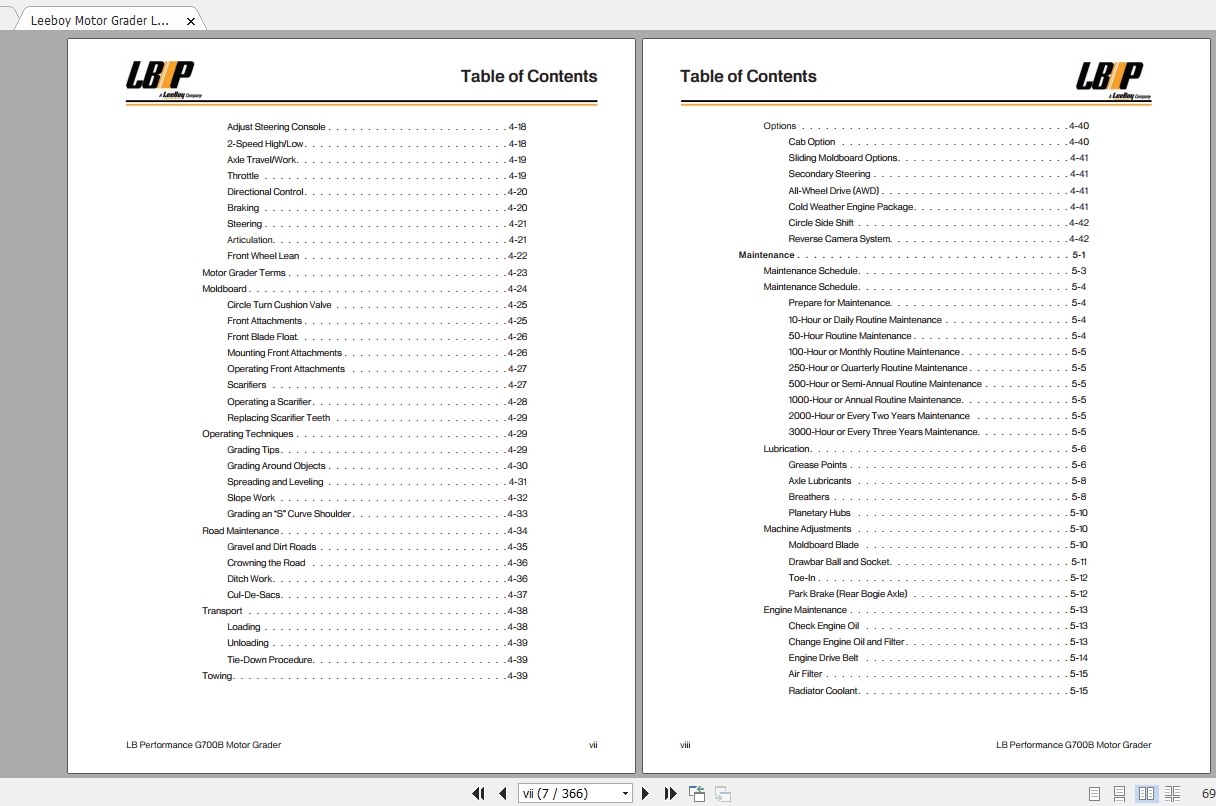Go back to previous view
The image size is (1216, 806).
click(697, 794)
